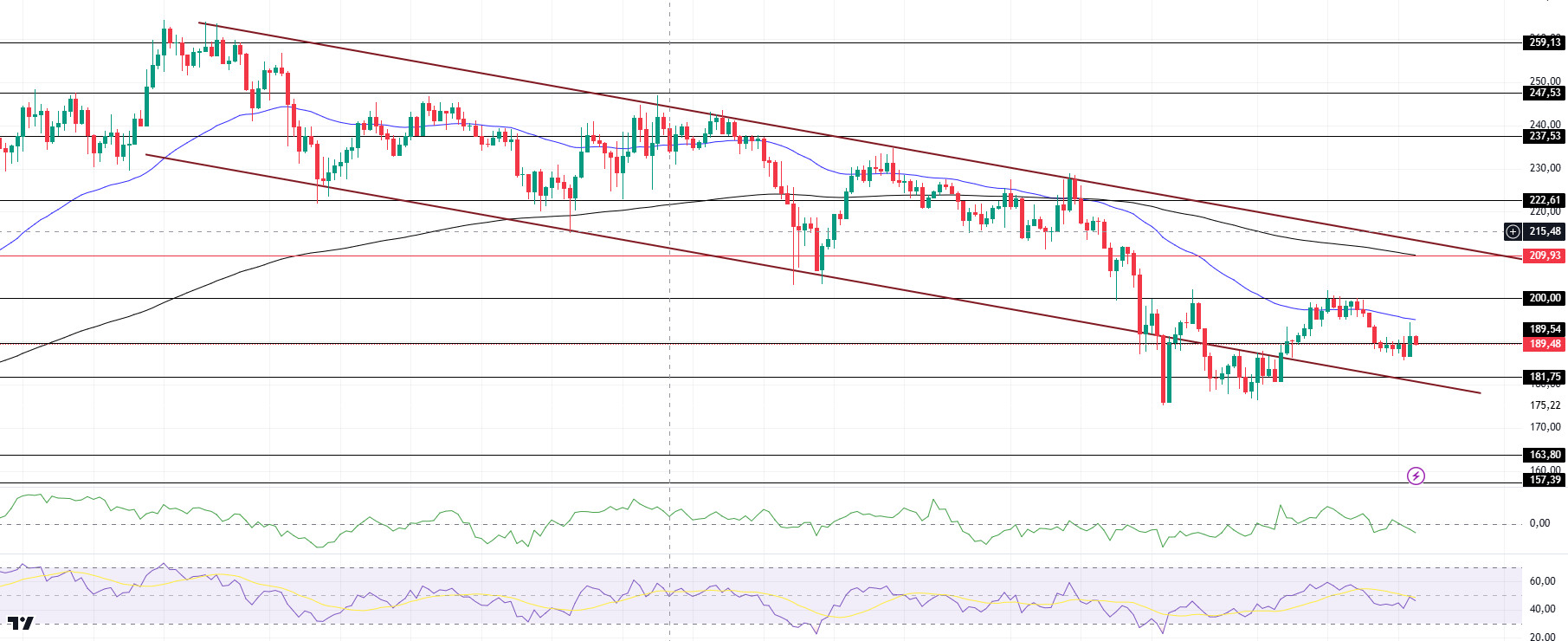Screen dimensions: 1568x641
Task: Click the red 189,48 last price label
Action: click(x=1545, y=344)
